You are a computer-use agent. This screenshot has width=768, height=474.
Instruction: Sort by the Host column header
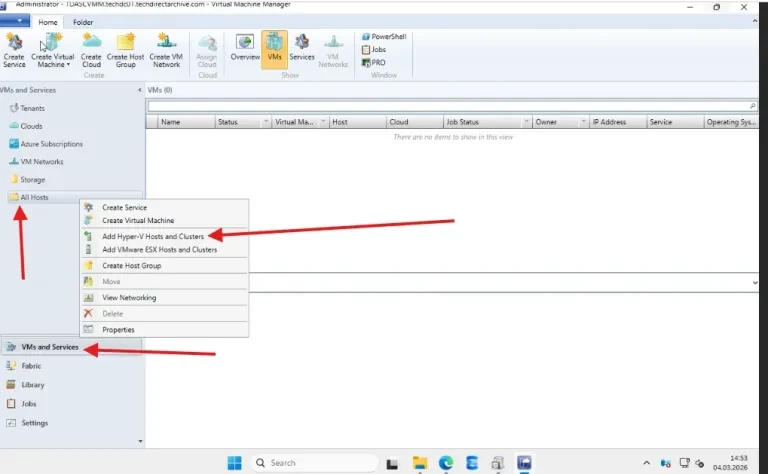(358, 122)
